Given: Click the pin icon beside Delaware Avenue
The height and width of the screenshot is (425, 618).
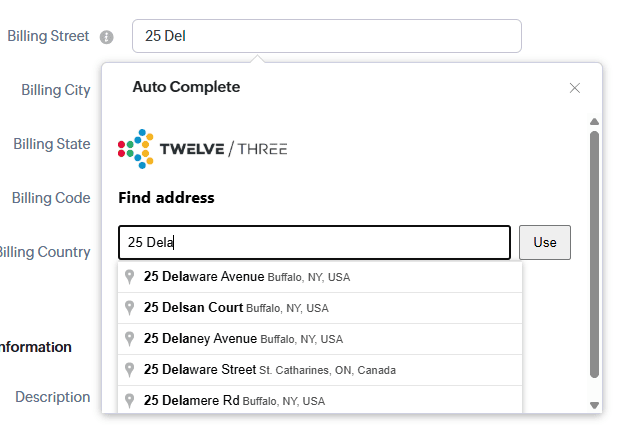Looking at the screenshot, I should click(x=129, y=277).
